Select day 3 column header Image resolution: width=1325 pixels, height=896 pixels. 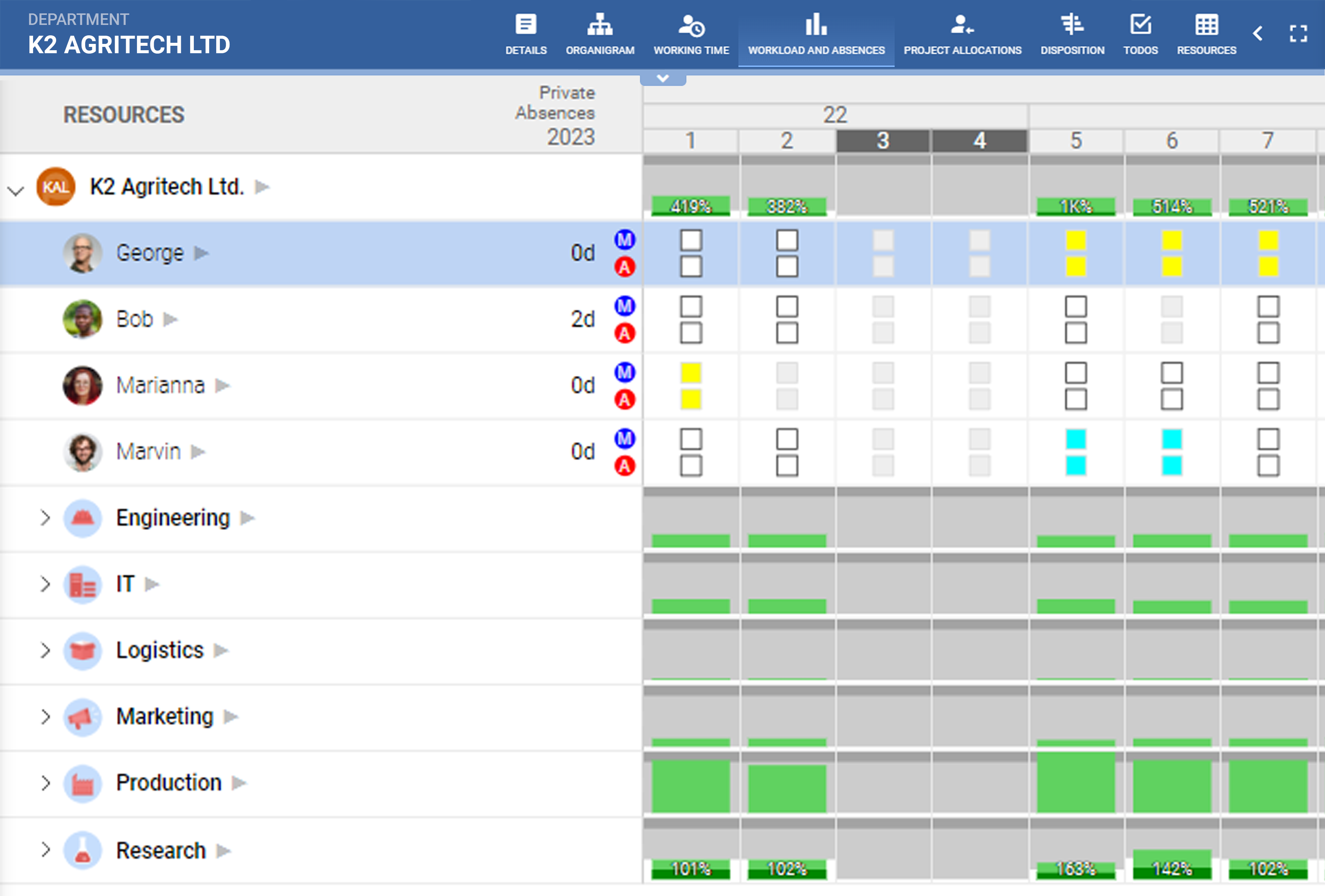(883, 141)
